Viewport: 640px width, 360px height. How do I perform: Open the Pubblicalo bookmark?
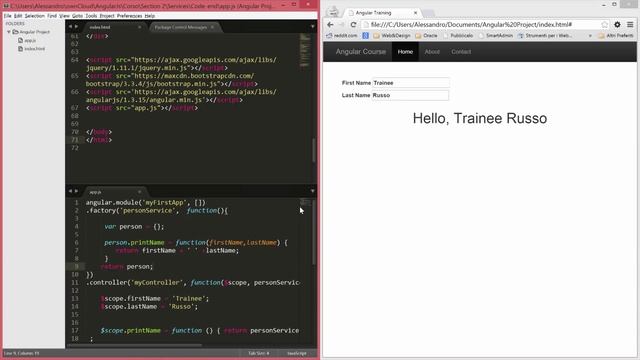pyautogui.click(x=458, y=36)
